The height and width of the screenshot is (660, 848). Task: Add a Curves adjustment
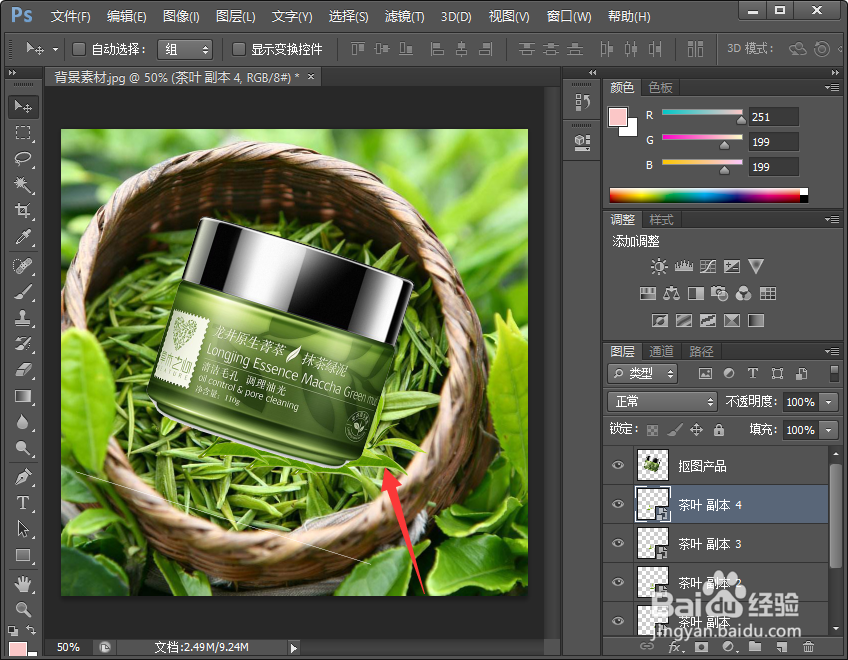pos(708,266)
